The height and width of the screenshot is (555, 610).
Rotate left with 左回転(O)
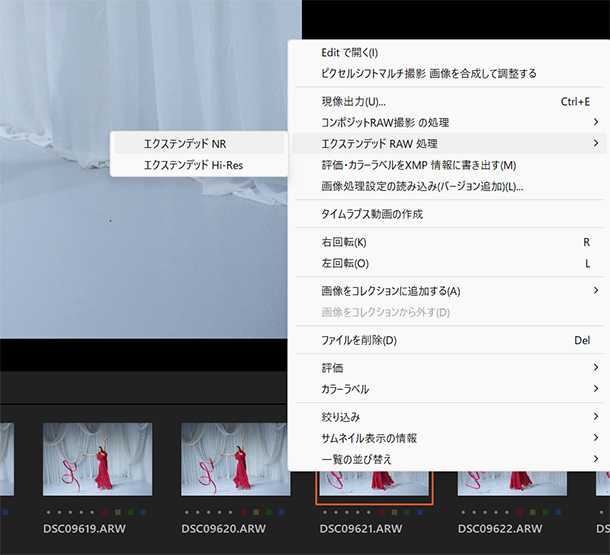pyautogui.click(x=450, y=263)
